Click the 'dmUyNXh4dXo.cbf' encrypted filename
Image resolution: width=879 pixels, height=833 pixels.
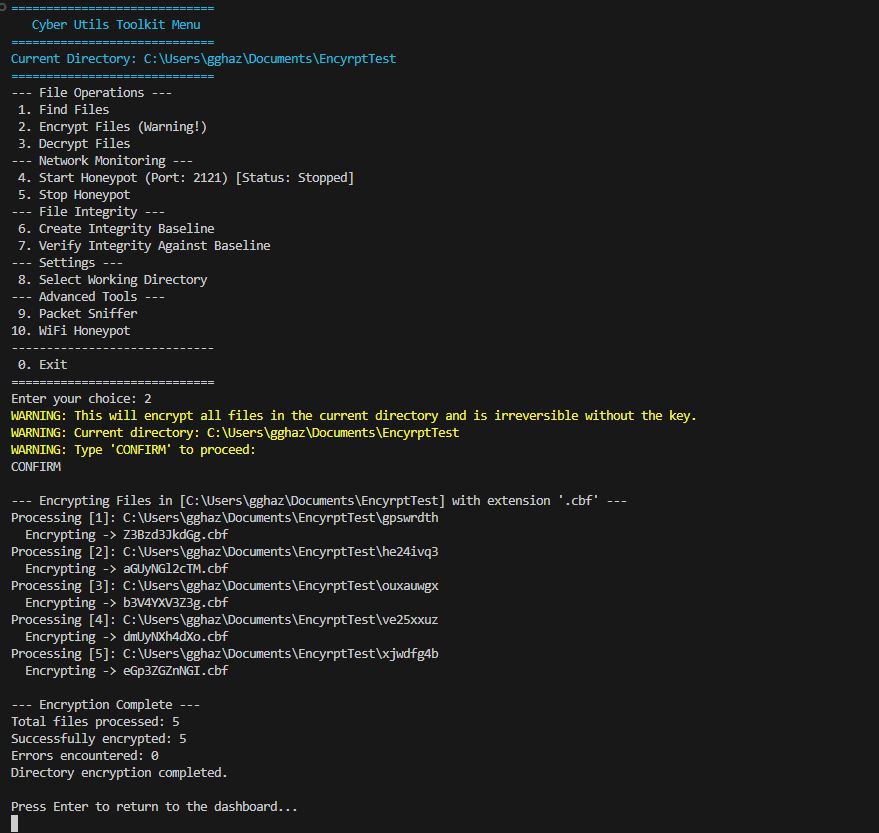click(x=175, y=637)
